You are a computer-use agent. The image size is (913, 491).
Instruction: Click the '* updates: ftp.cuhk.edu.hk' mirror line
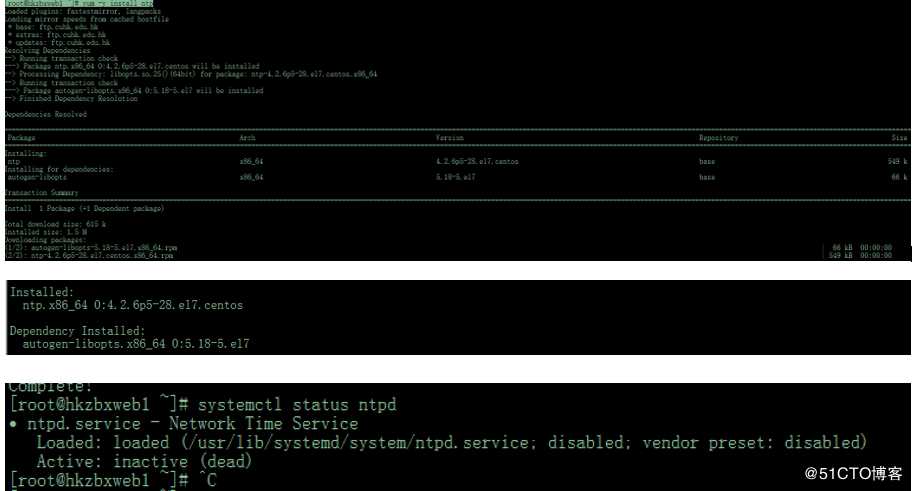[58, 43]
